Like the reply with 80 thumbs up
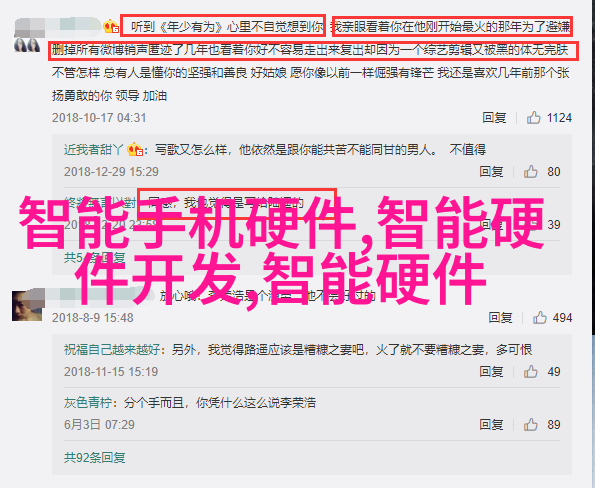Image resolution: width=595 pixels, height=488 pixels. pyautogui.click(x=530, y=172)
